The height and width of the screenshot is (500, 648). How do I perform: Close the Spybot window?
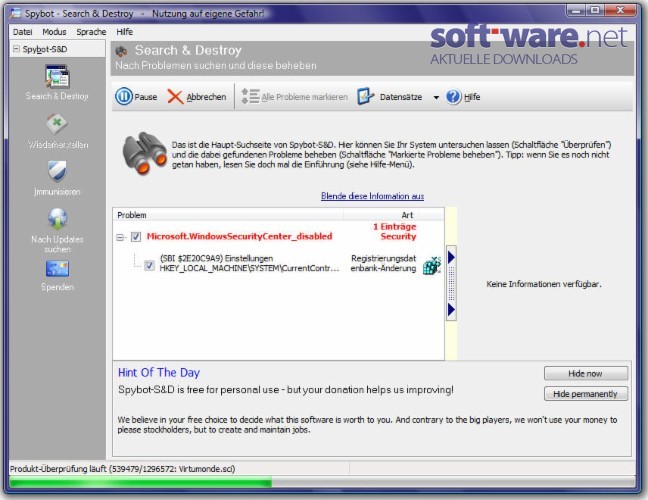[x=619, y=10]
